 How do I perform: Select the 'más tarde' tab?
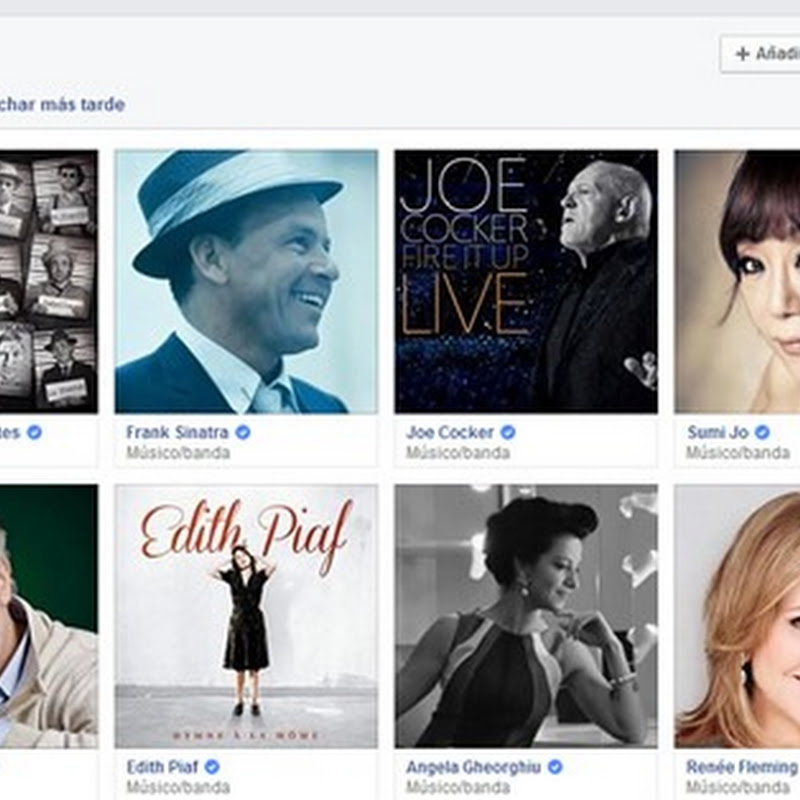[x=62, y=105]
